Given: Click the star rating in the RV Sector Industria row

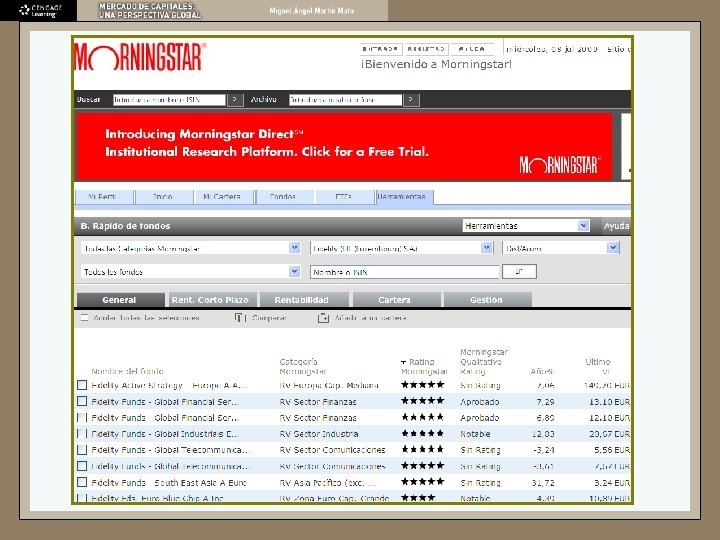Looking at the screenshot, I should point(422,433).
